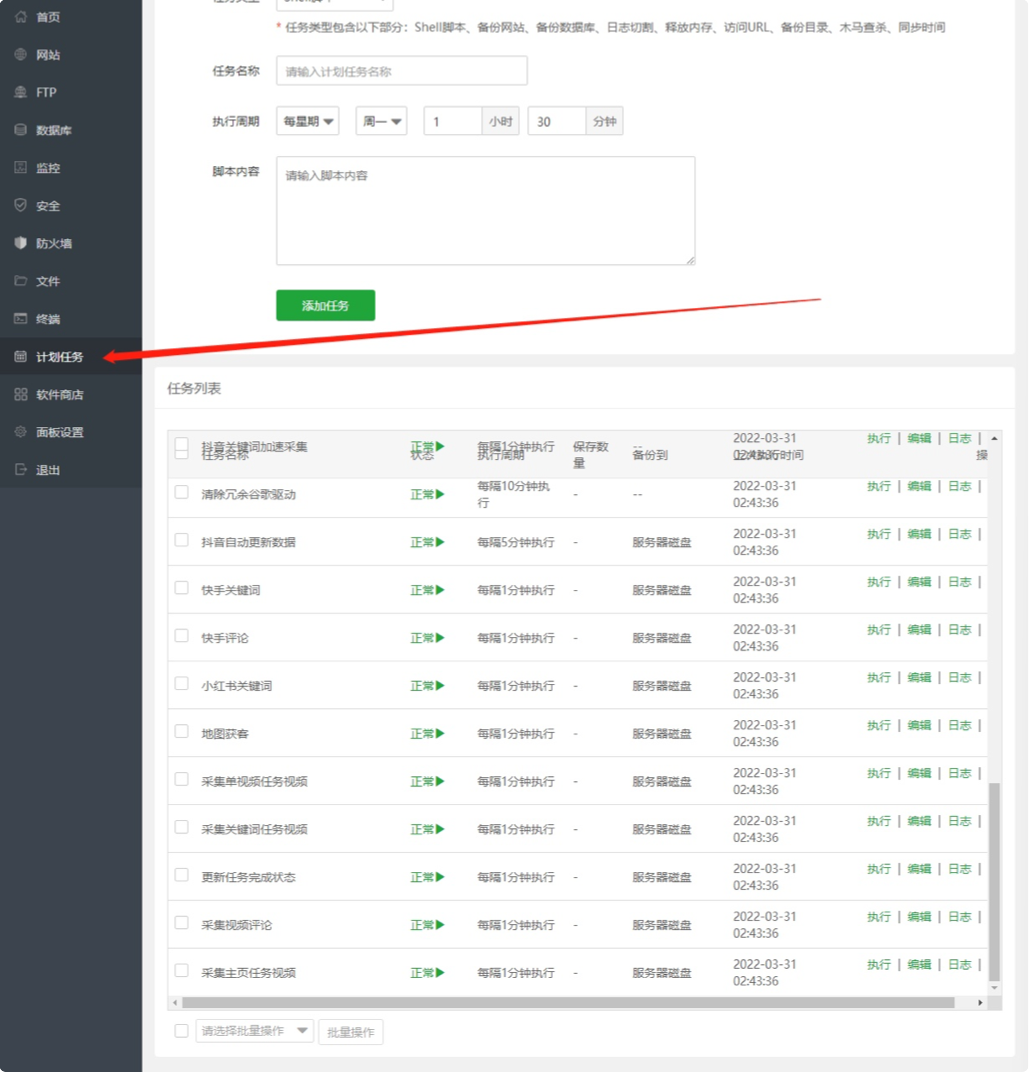Screen dimensions: 1030x1074
Task: Open the 周一 weekday dropdown
Action: click(x=381, y=121)
